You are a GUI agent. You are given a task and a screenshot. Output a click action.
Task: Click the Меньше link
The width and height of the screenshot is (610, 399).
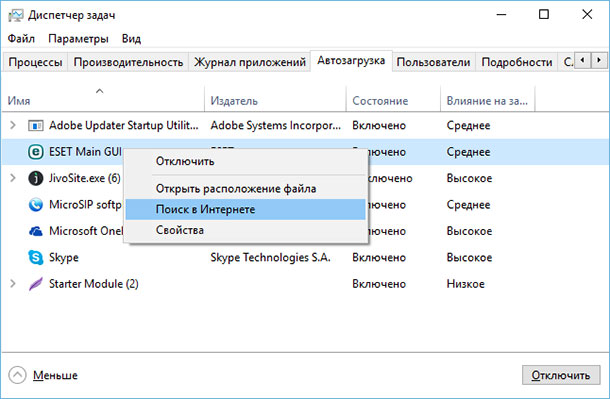tap(55, 375)
